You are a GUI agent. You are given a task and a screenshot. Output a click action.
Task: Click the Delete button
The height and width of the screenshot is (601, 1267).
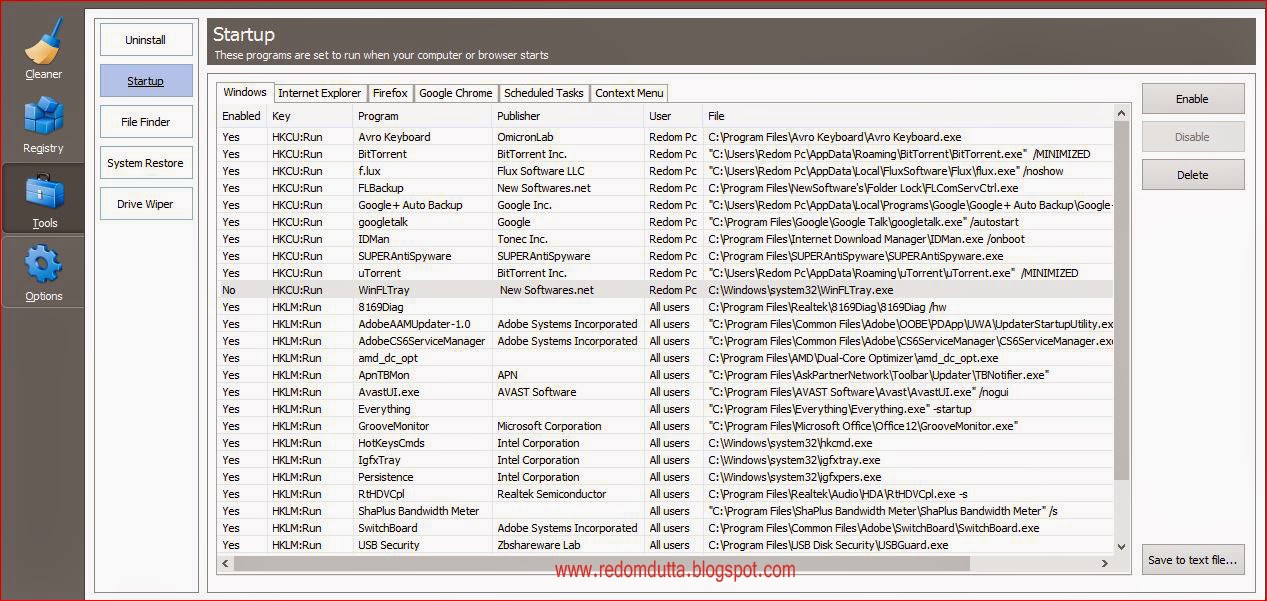1193,175
